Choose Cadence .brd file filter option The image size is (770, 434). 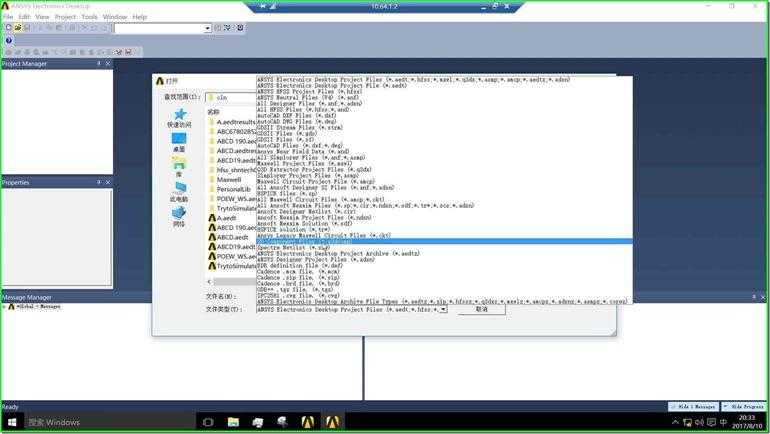pos(298,283)
